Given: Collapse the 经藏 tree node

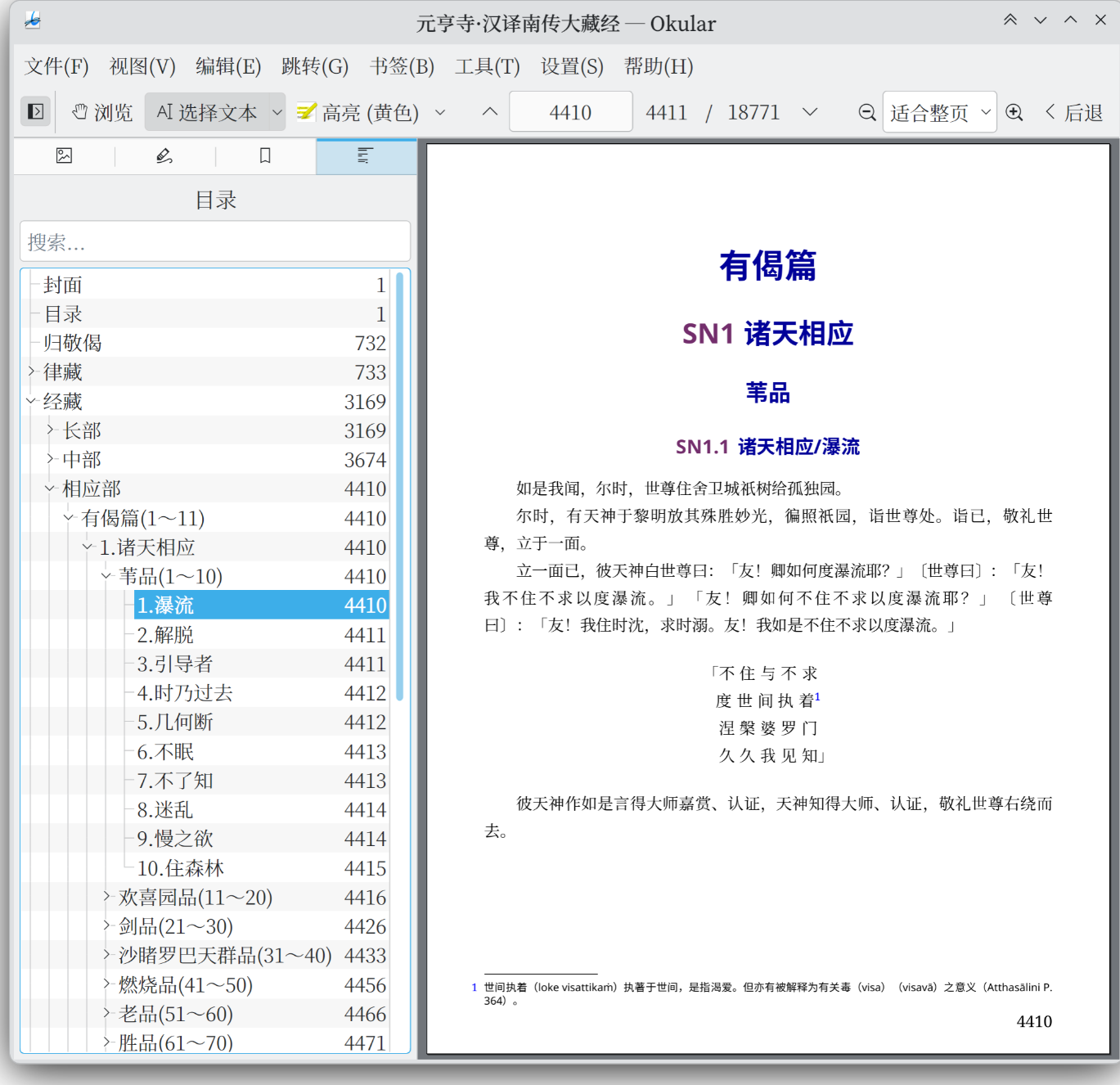Looking at the screenshot, I should [31, 401].
